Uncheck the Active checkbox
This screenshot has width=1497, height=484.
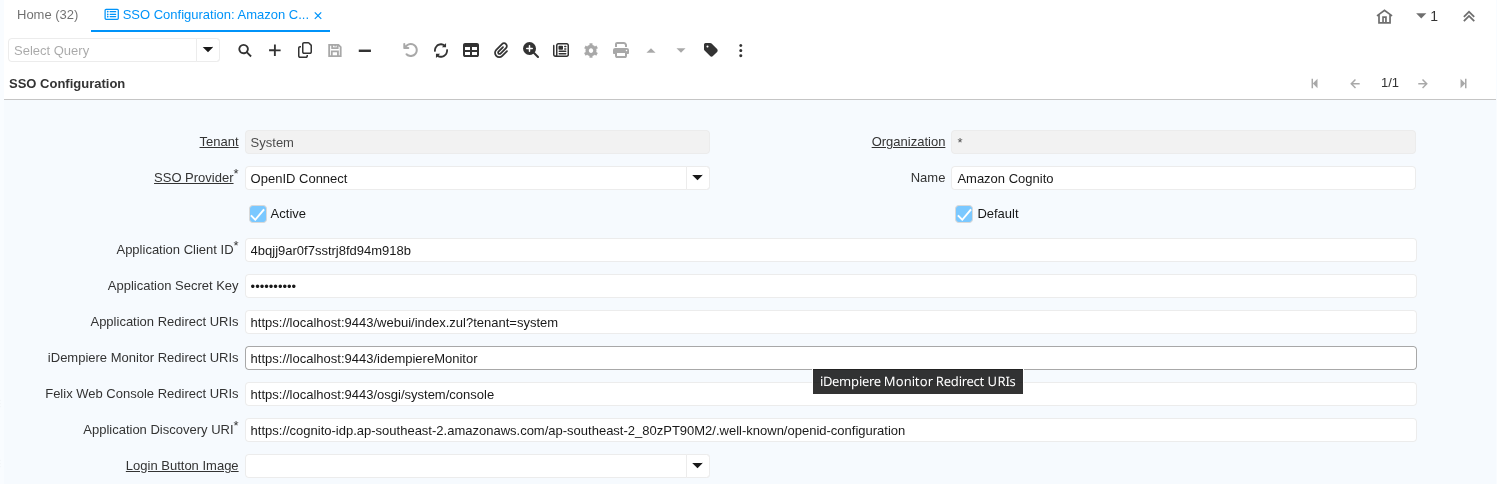click(258, 213)
